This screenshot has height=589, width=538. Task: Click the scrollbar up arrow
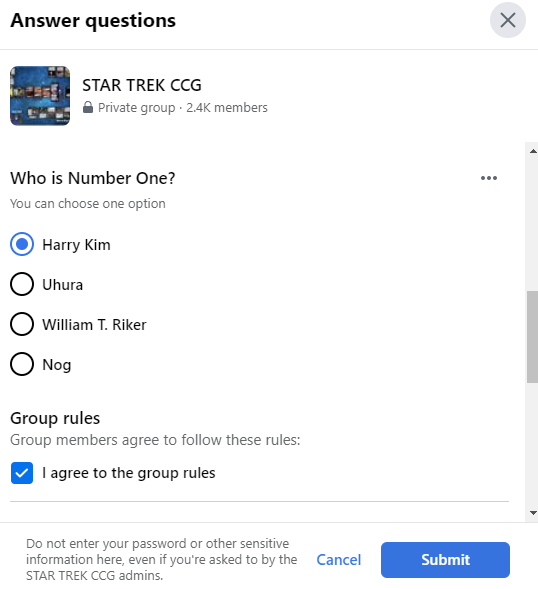click(533, 151)
